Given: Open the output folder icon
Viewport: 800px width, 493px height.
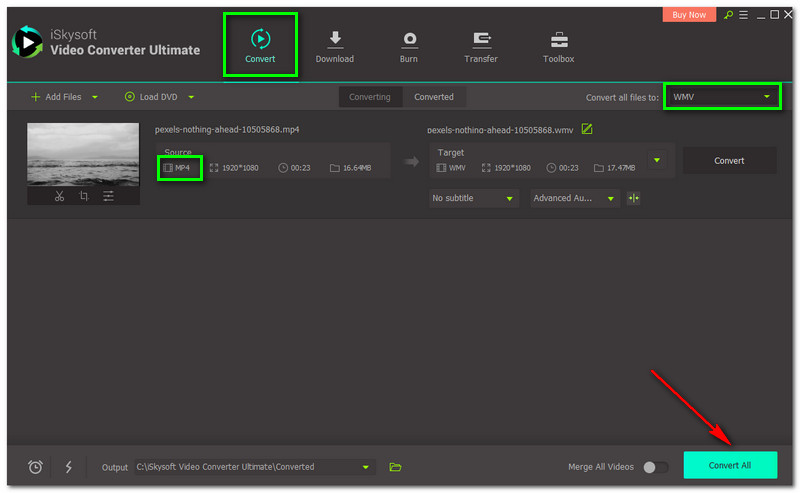Looking at the screenshot, I should pos(395,467).
